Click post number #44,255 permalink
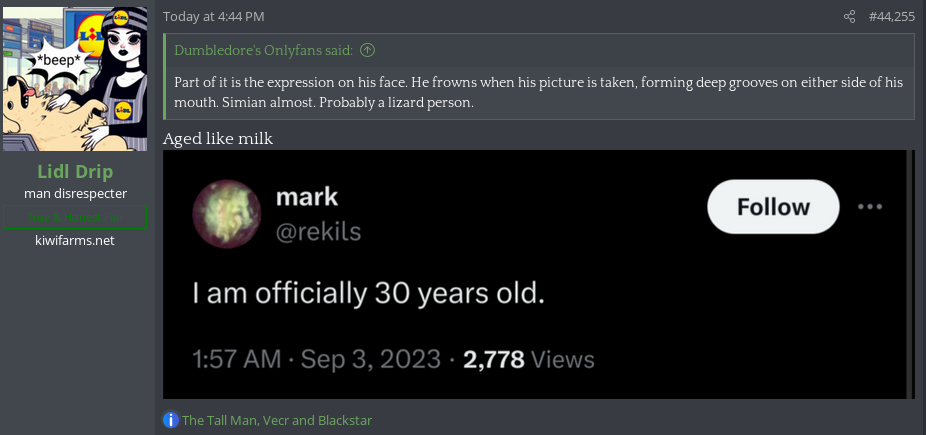The height and width of the screenshot is (435, 926). tap(892, 16)
